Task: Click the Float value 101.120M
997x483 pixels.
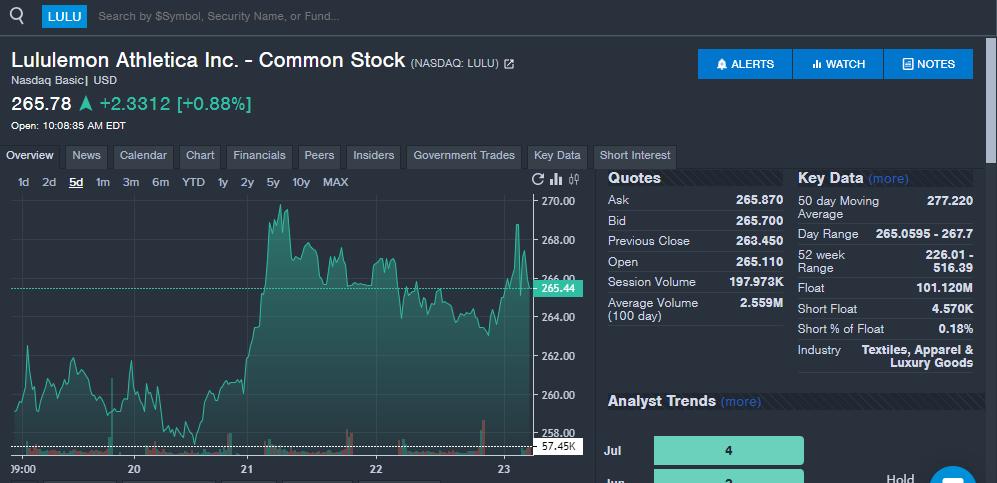Action: tap(944, 289)
